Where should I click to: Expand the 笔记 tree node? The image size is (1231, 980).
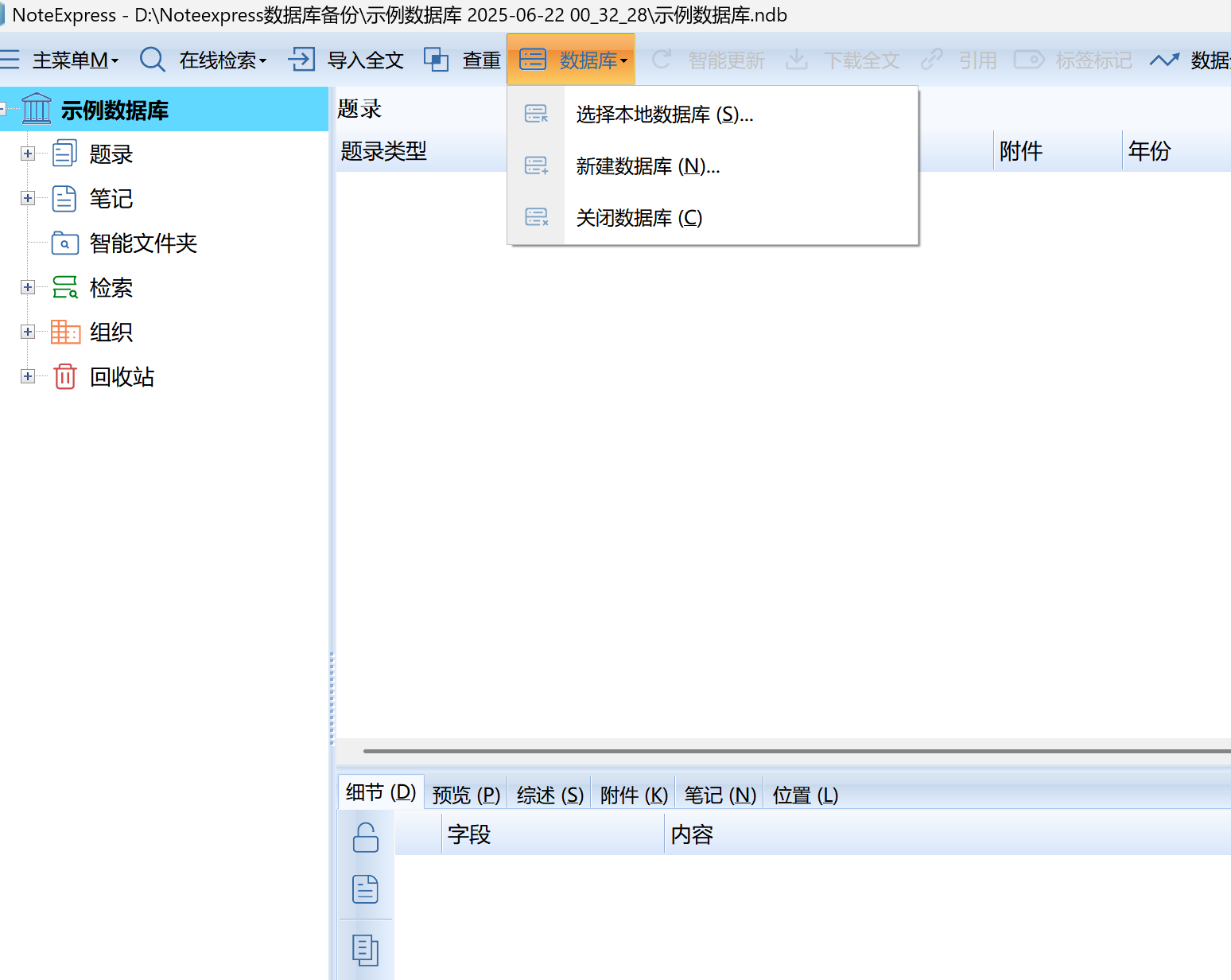point(28,198)
